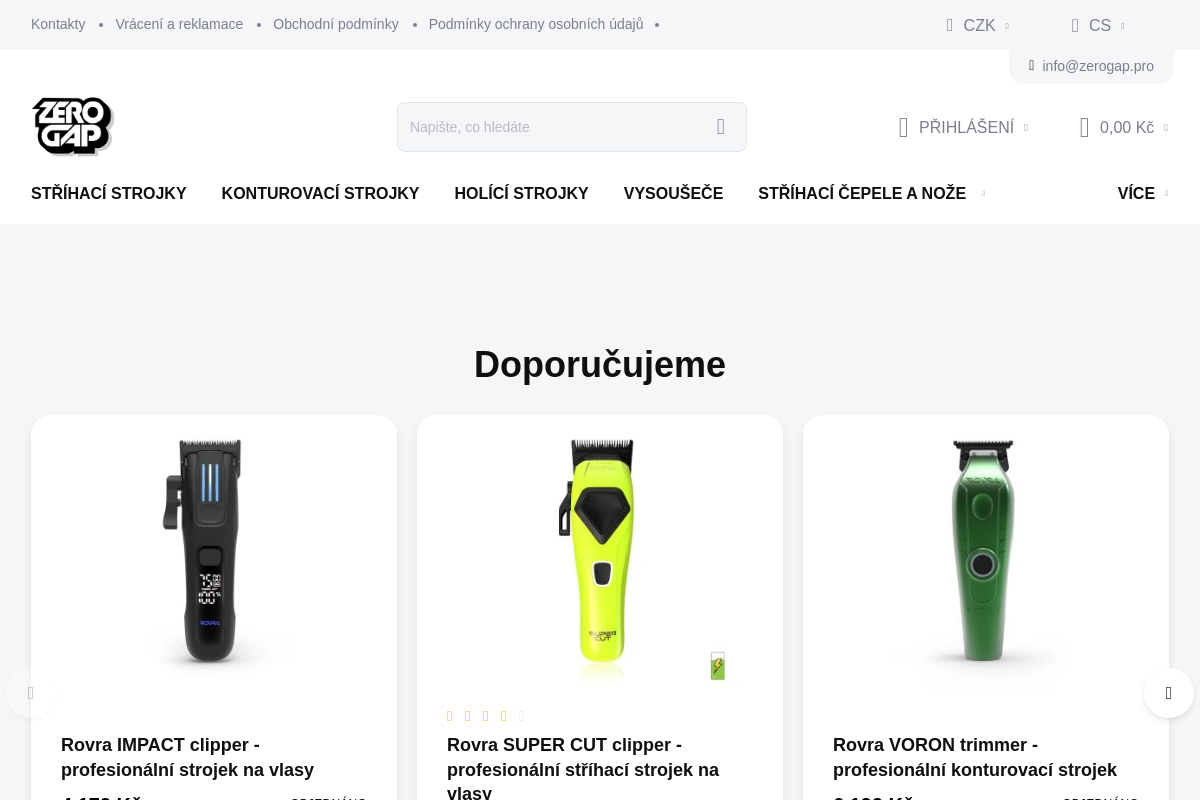Viewport: 1200px width, 800px height.
Task: Open STŘÍHACÍ STROJKY category
Action: tap(109, 194)
